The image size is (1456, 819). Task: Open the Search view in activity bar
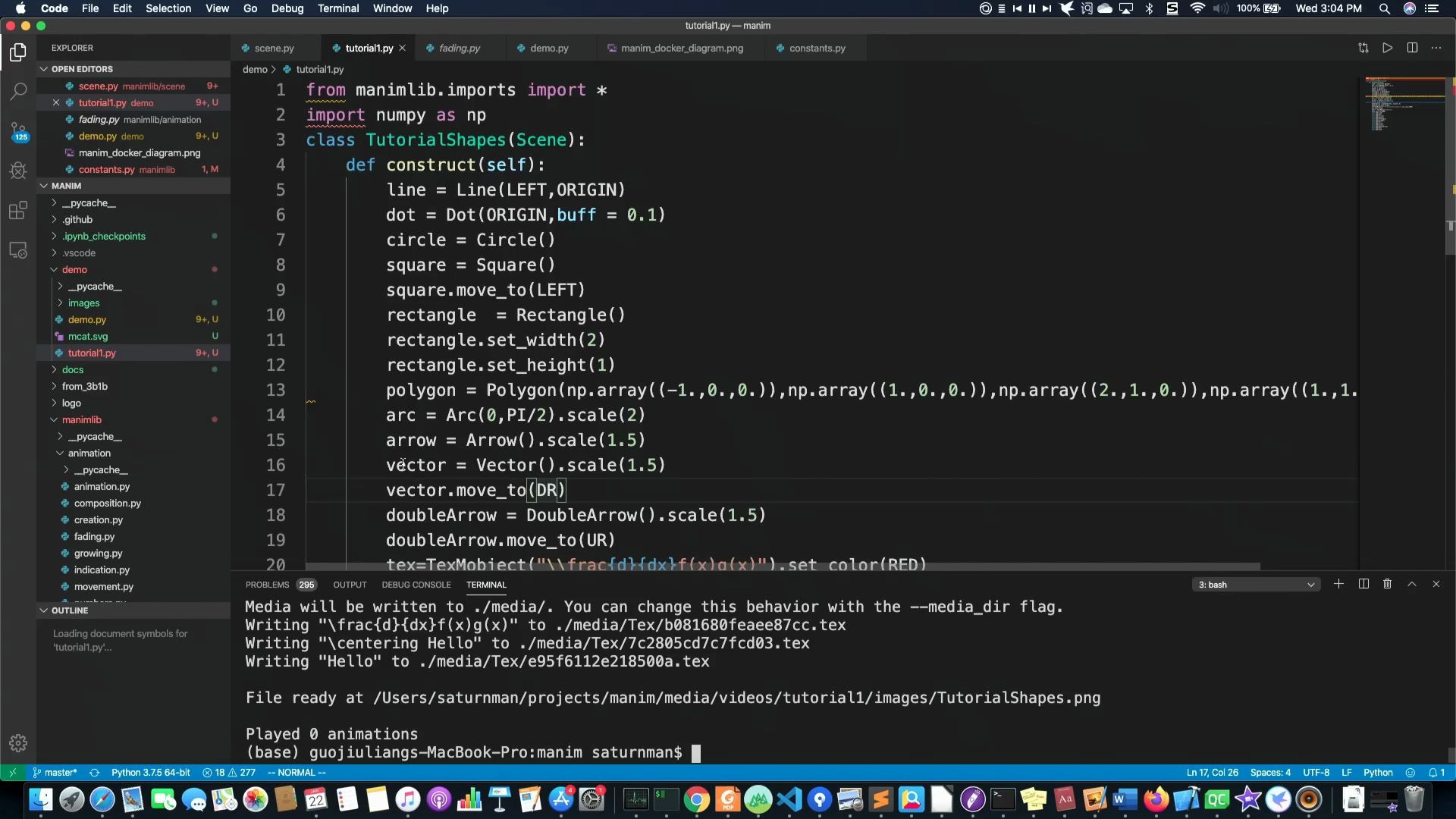[x=18, y=92]
